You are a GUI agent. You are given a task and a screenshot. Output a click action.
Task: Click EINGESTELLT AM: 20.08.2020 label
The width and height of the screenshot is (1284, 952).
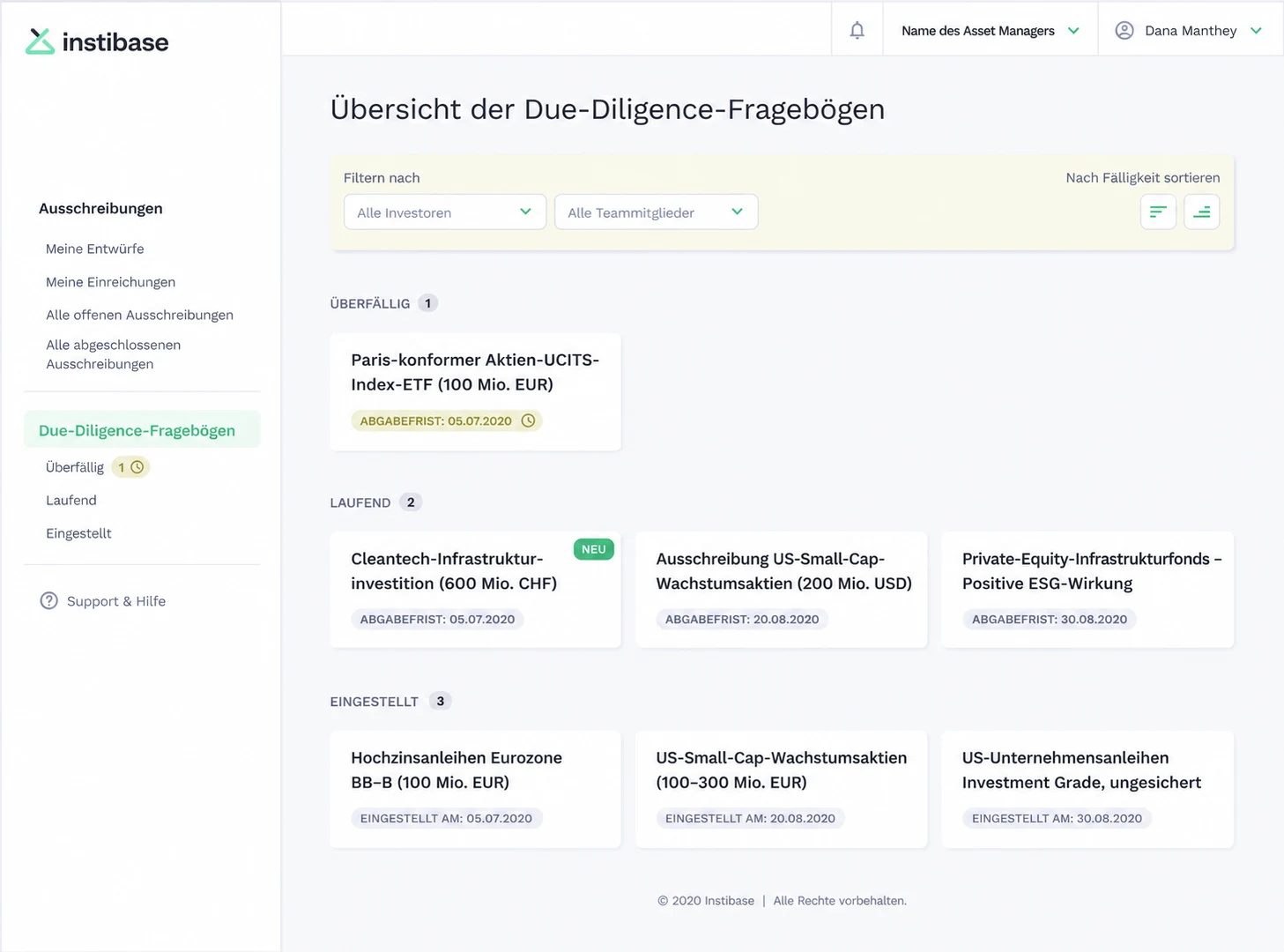(x=750, y=818)
